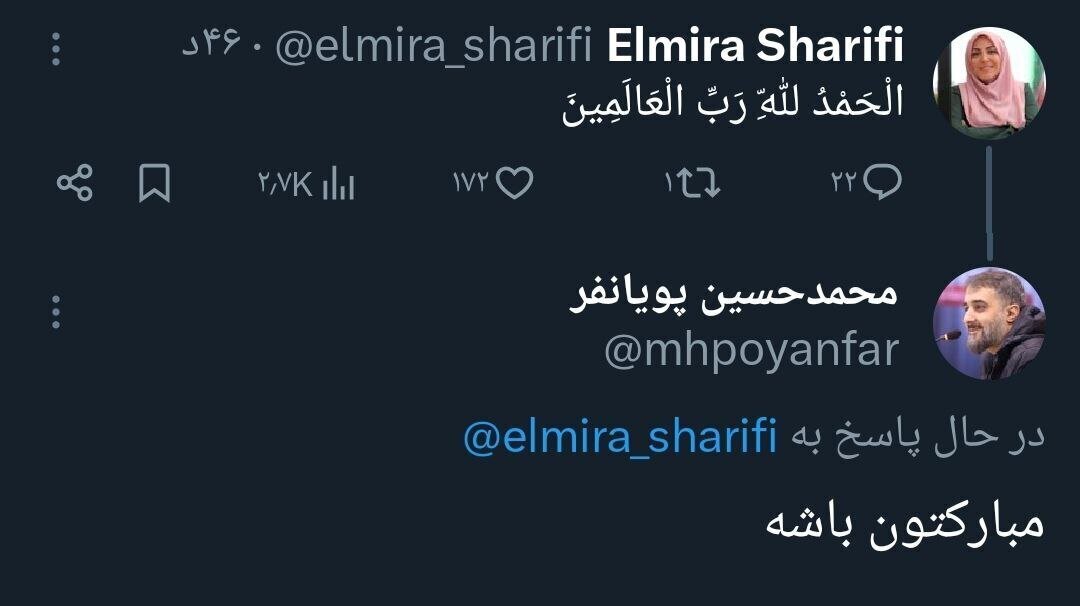View Mohammad Hossein Pouyanfar's profile avatar
This screenshot has height=606, width=1080.
tap(992, 320)
